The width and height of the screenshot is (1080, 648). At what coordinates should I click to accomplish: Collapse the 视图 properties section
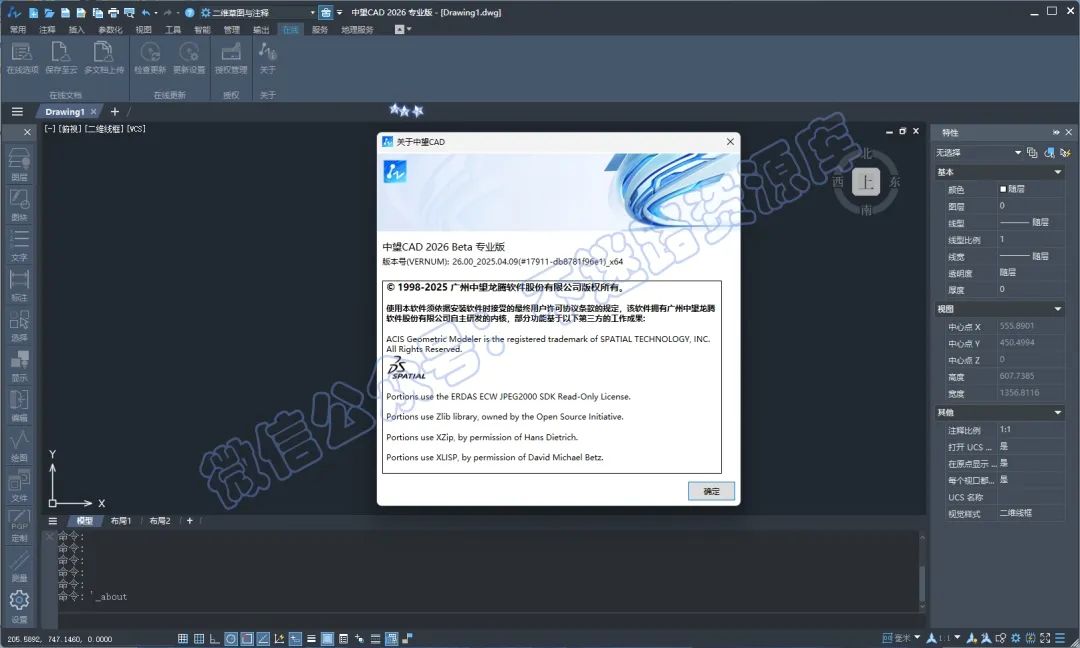(1058, 309)
